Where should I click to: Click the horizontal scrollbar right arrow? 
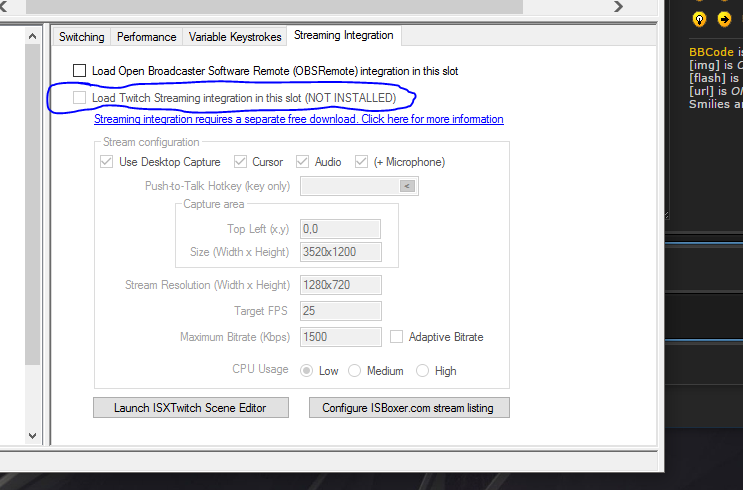pos(618,7)
